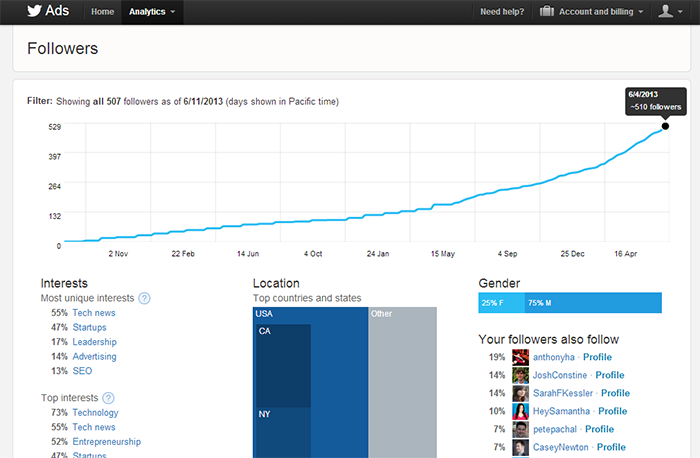Click JoshConstine's avatar thumbnail

pyautogui.click(x=520, y=375)
